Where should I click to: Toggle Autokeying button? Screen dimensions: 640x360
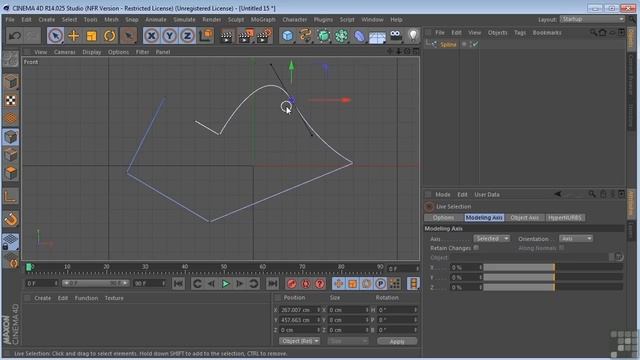click(x=305, y=284)
